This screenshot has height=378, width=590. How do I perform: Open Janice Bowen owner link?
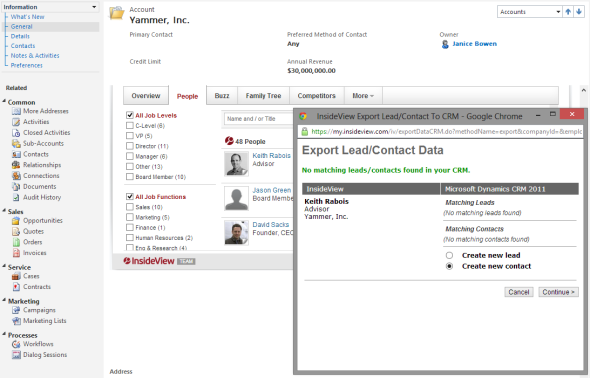(x=474, y=44)
